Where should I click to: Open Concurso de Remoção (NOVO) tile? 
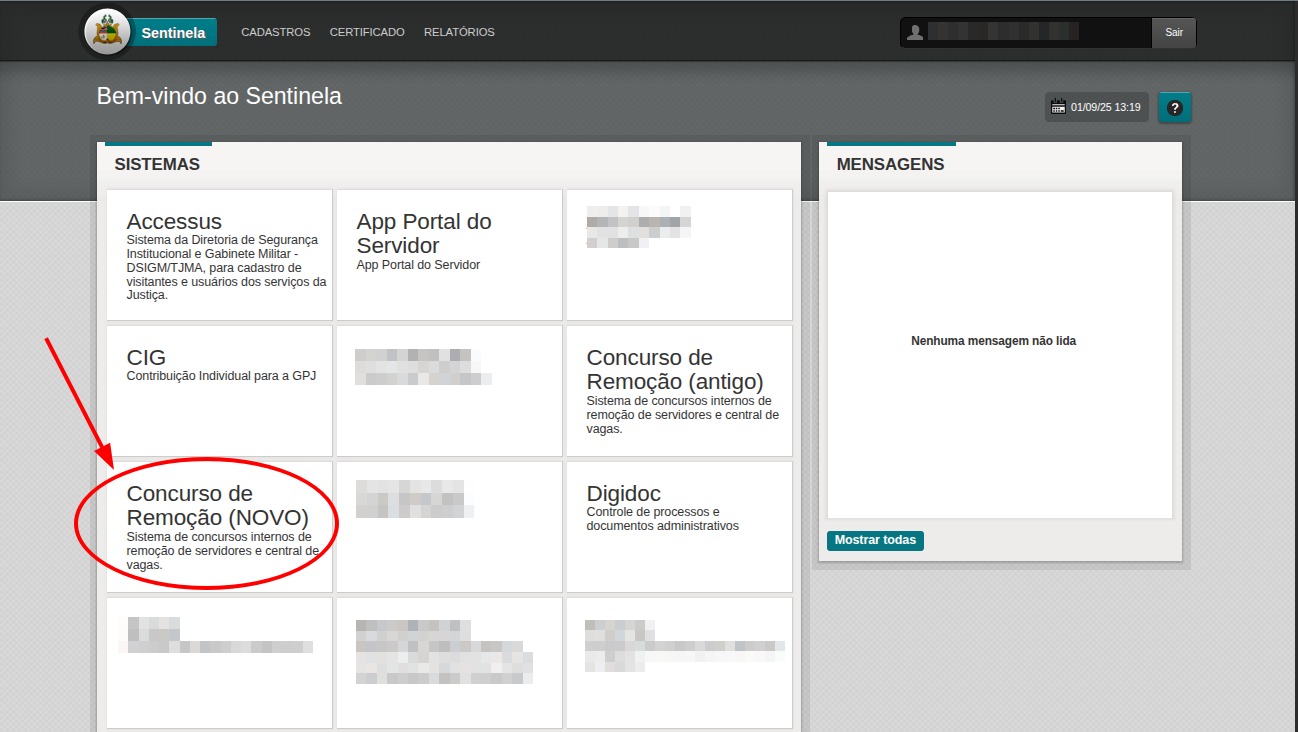coord(219,526)
